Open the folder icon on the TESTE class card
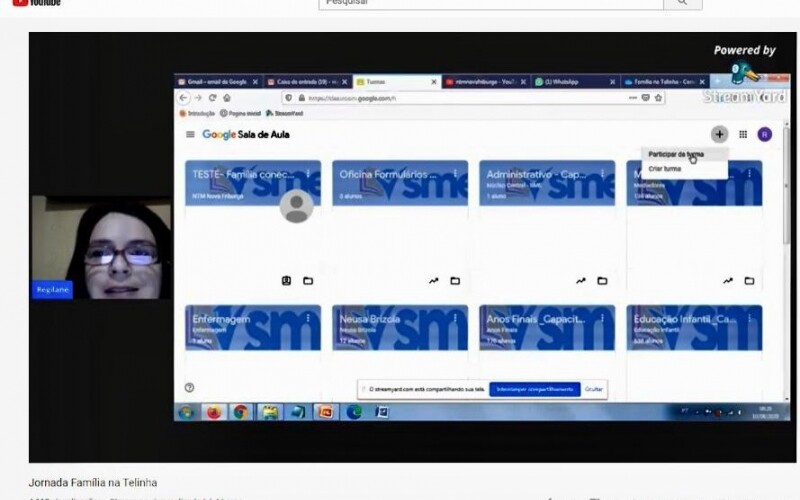Image resolution: width=800 pixels, height=500 pixels. pyautogui.click(x=308, y=281)
